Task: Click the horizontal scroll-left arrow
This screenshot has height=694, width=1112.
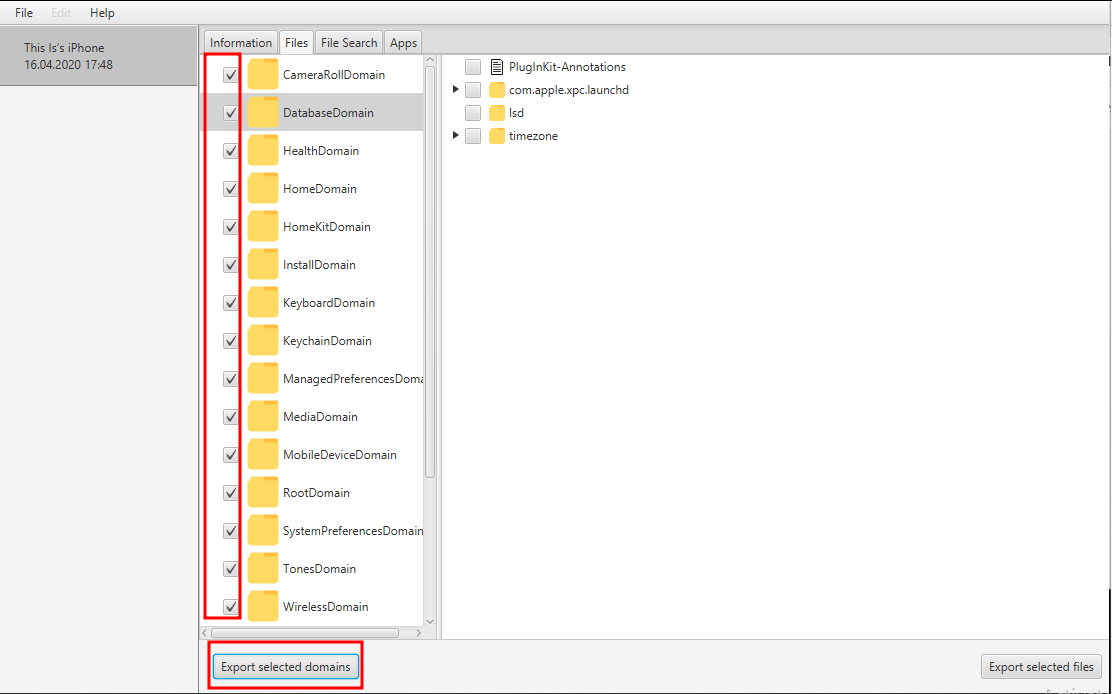Action: (205, 632)
